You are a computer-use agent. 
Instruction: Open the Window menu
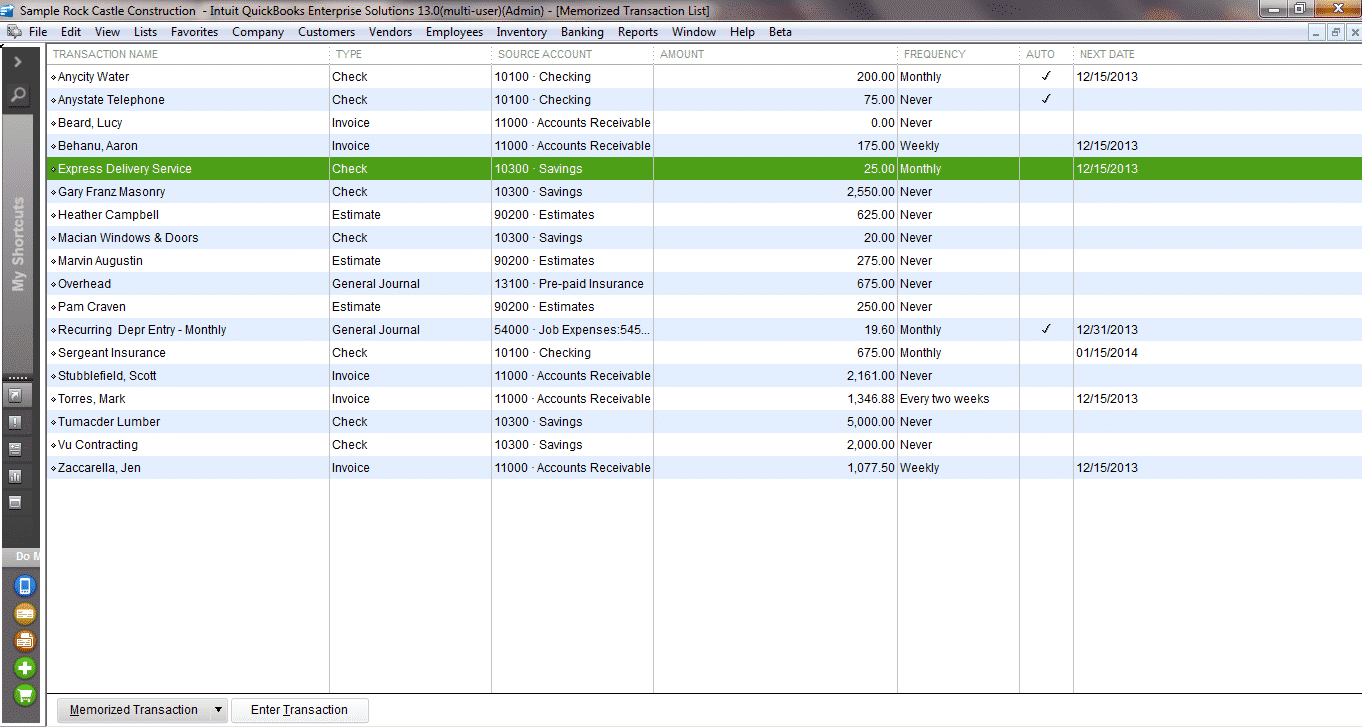coord(694,32)
